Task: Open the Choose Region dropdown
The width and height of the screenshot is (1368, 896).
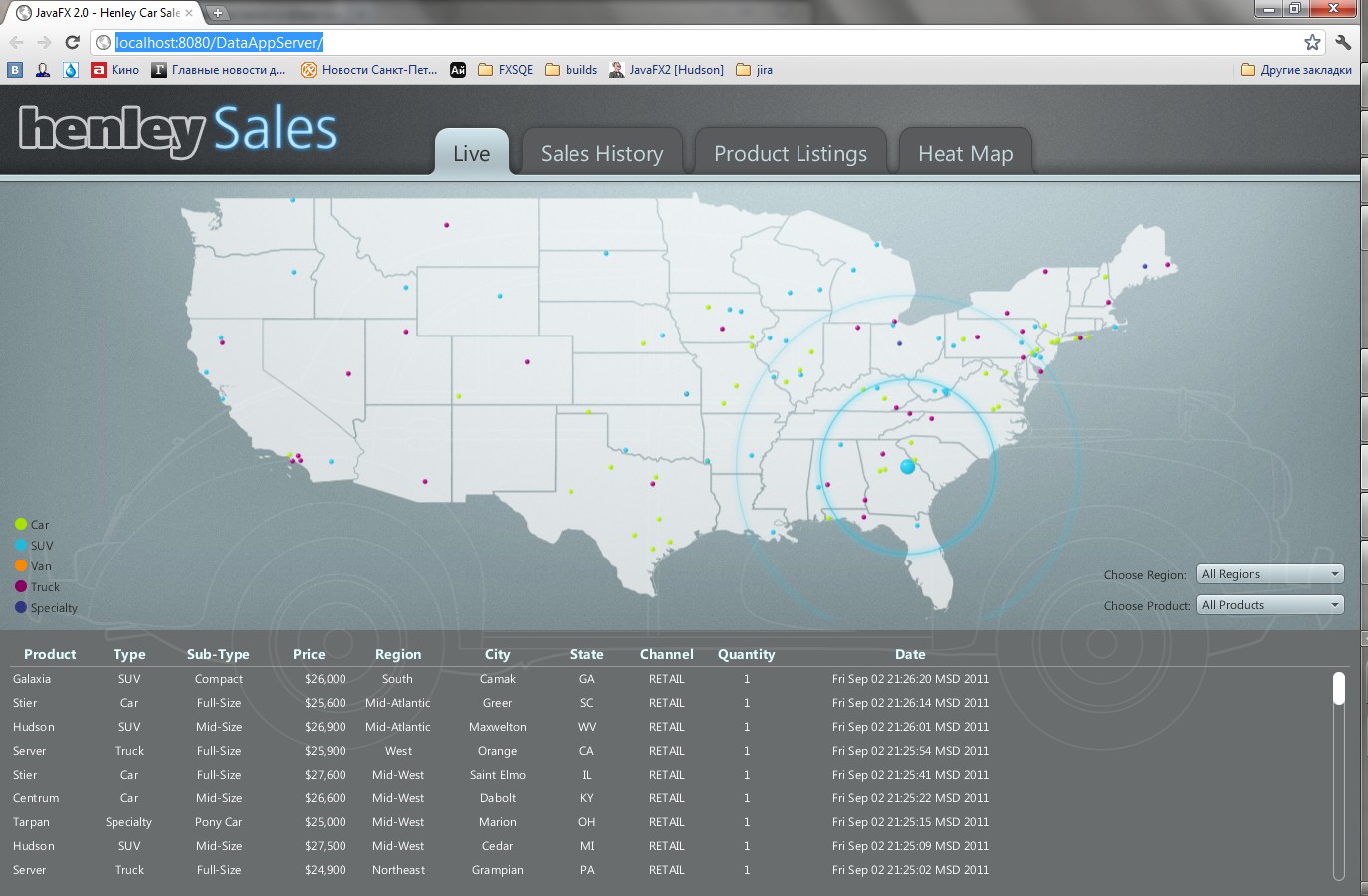Action: coord(1269,574)
